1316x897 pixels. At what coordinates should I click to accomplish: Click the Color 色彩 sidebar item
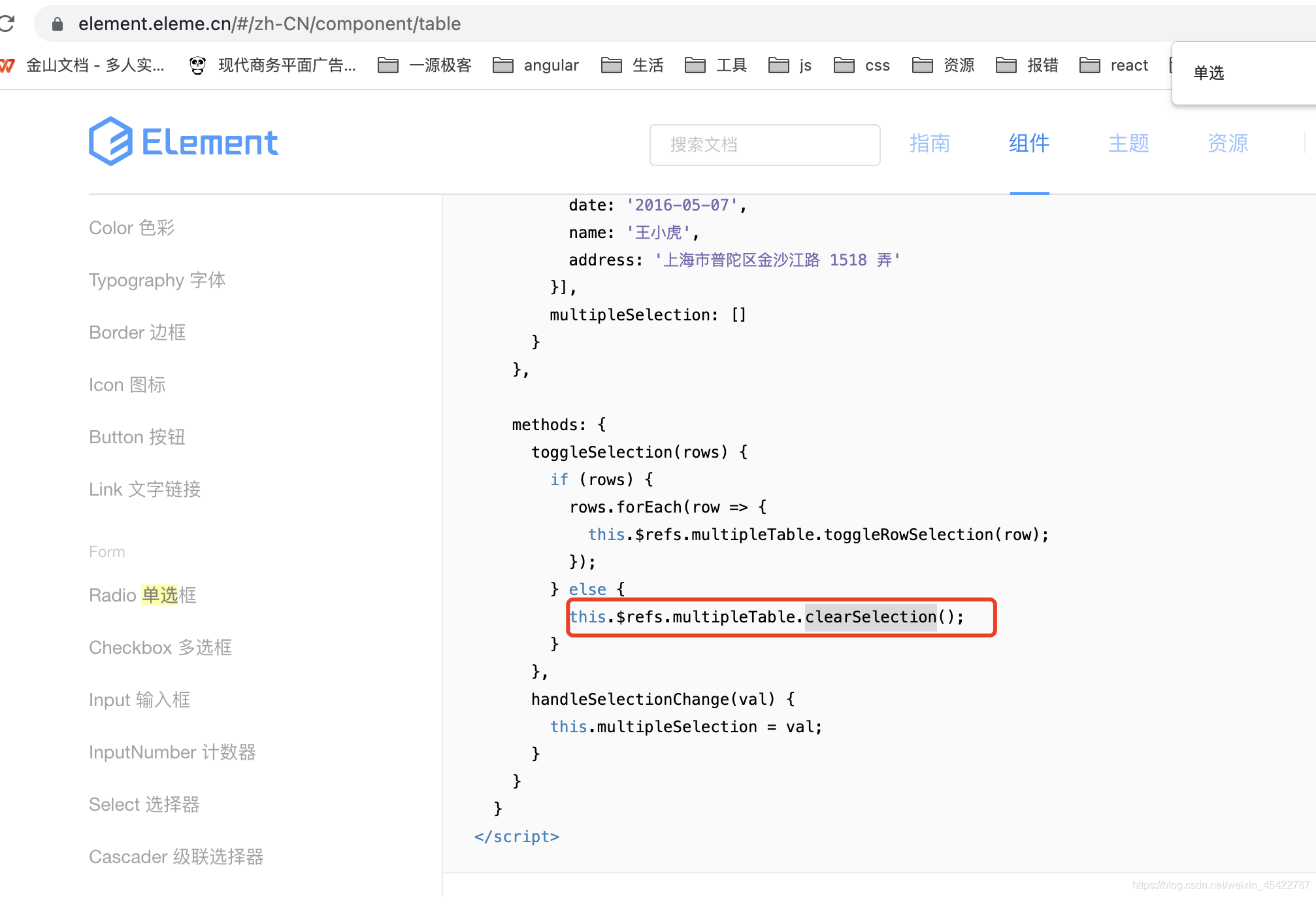[131, 228]
